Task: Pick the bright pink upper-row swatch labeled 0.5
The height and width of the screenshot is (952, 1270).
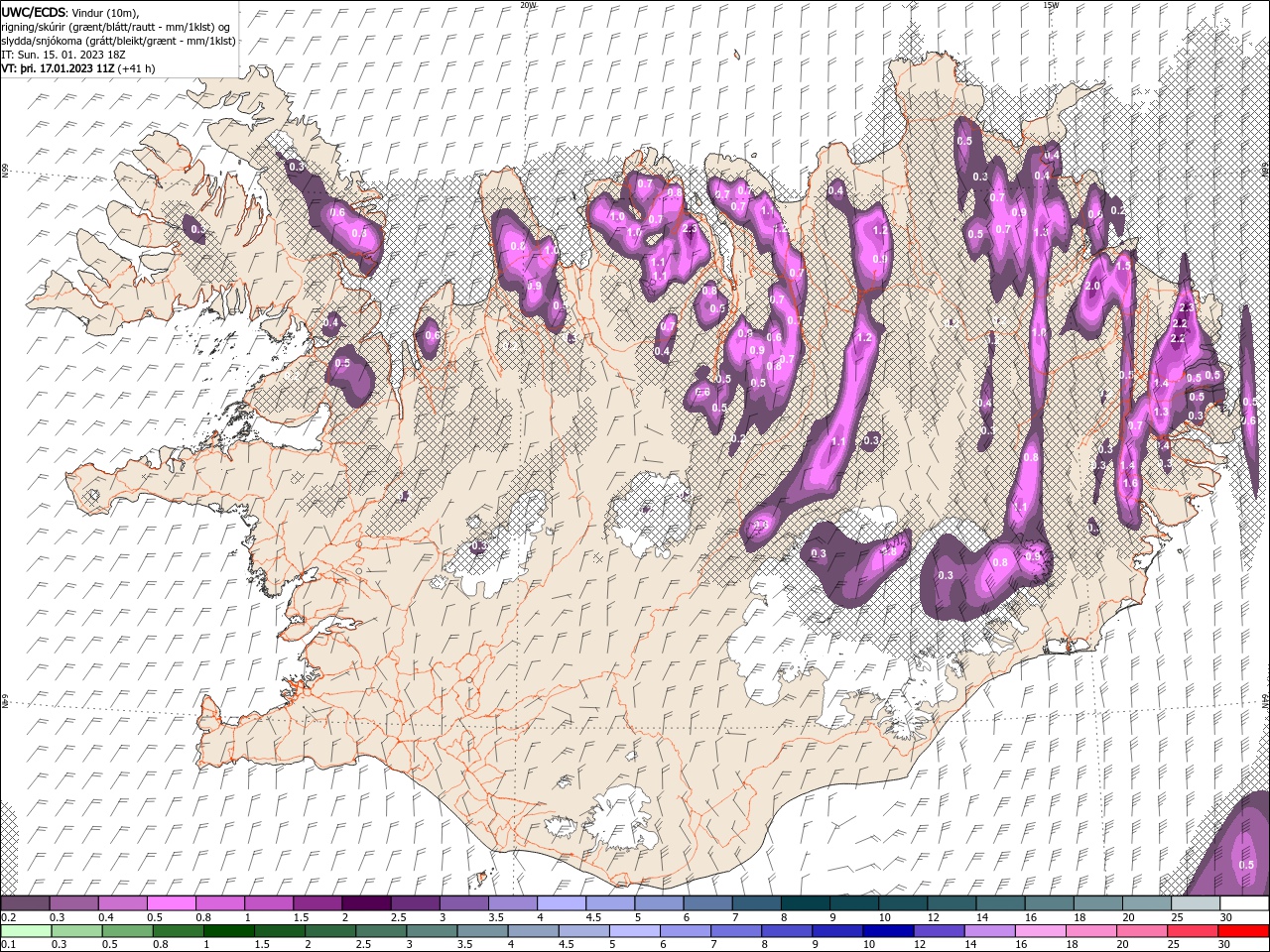Action: 172,903
